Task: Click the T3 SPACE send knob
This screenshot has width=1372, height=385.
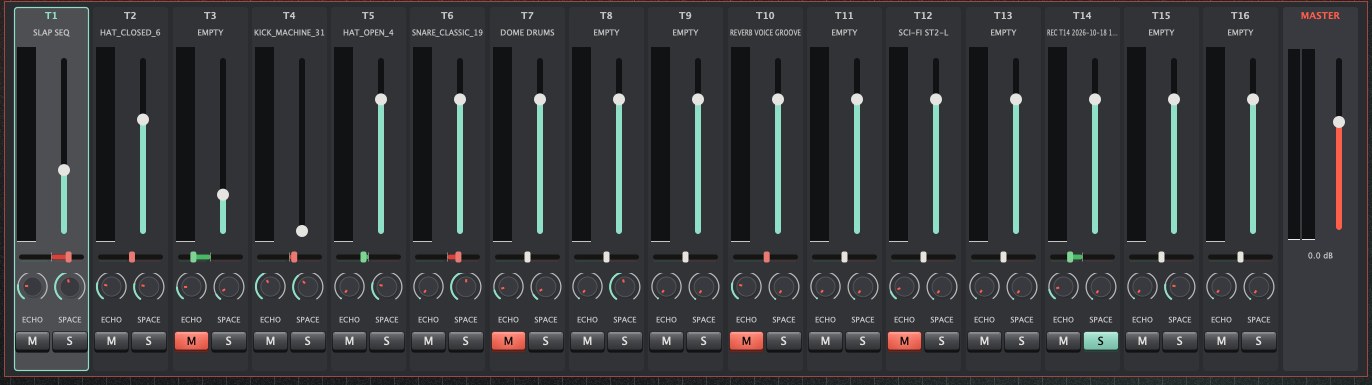Action: coord(228,288)
